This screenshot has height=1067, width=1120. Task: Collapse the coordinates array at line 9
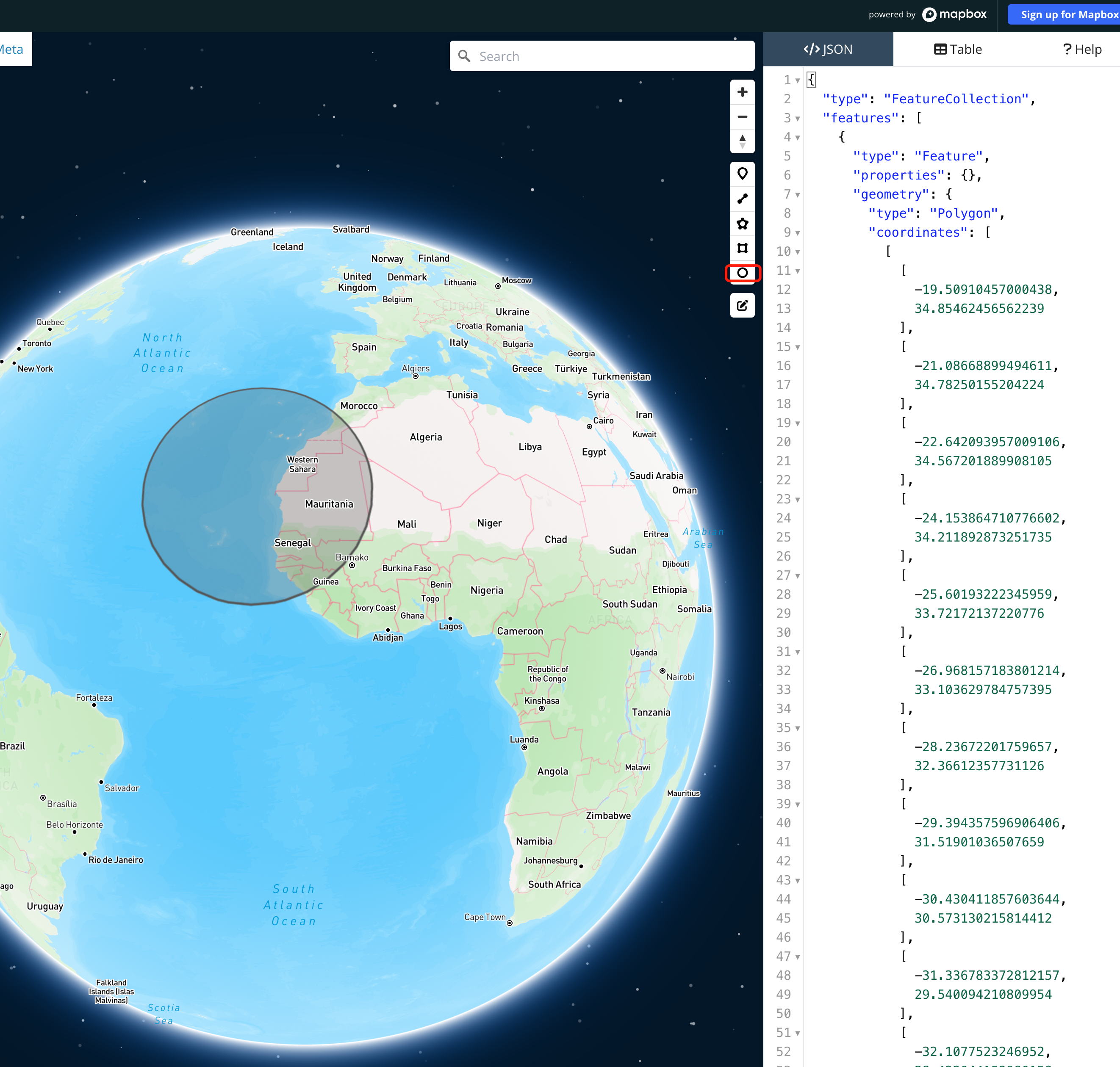click(x=797, y=232)
